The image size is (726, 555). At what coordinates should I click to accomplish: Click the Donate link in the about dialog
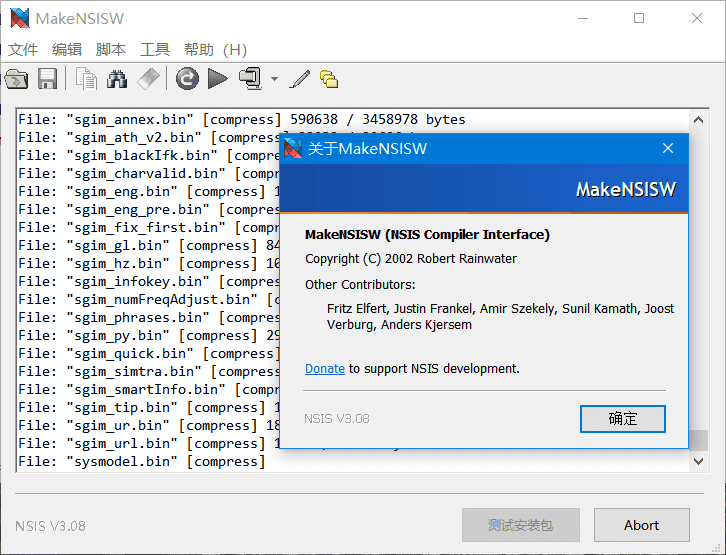[x=325, y=369]
